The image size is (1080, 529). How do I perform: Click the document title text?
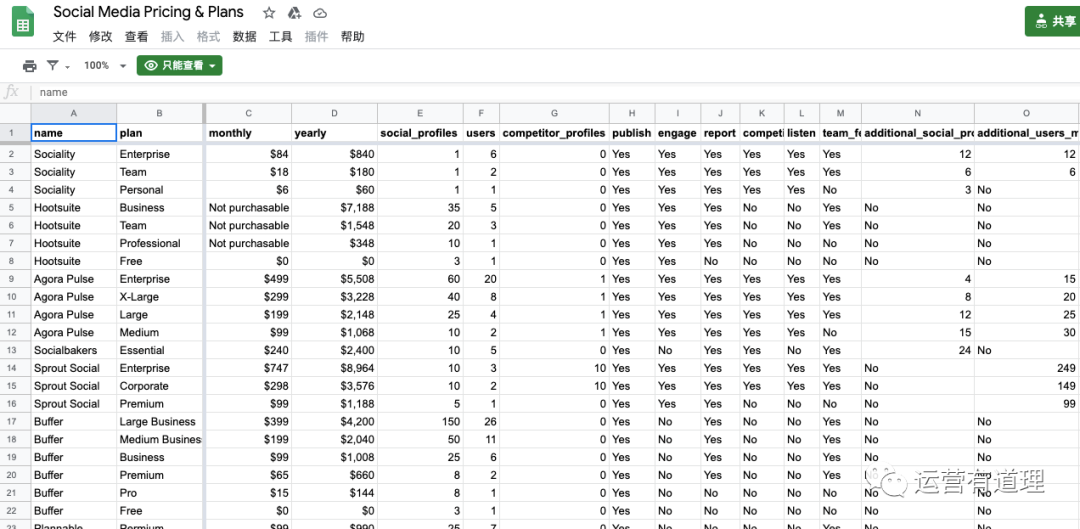tap(149, 12)
